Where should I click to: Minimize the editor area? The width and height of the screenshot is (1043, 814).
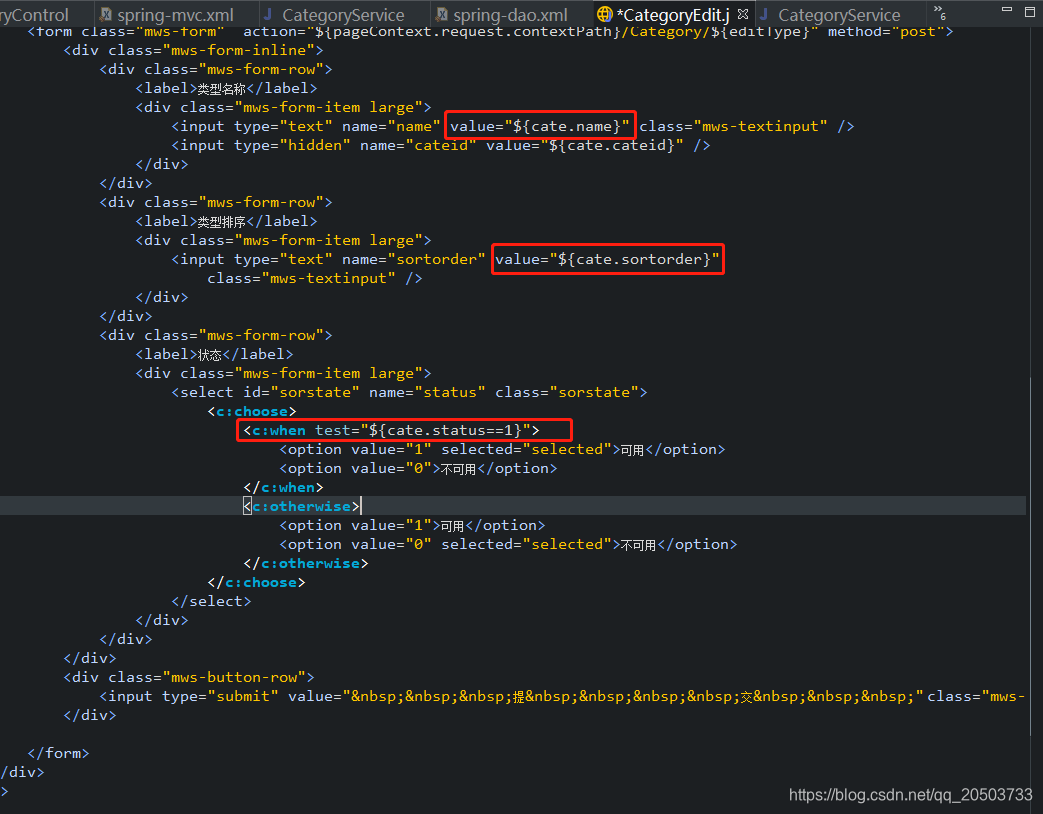coord(1007,10)
